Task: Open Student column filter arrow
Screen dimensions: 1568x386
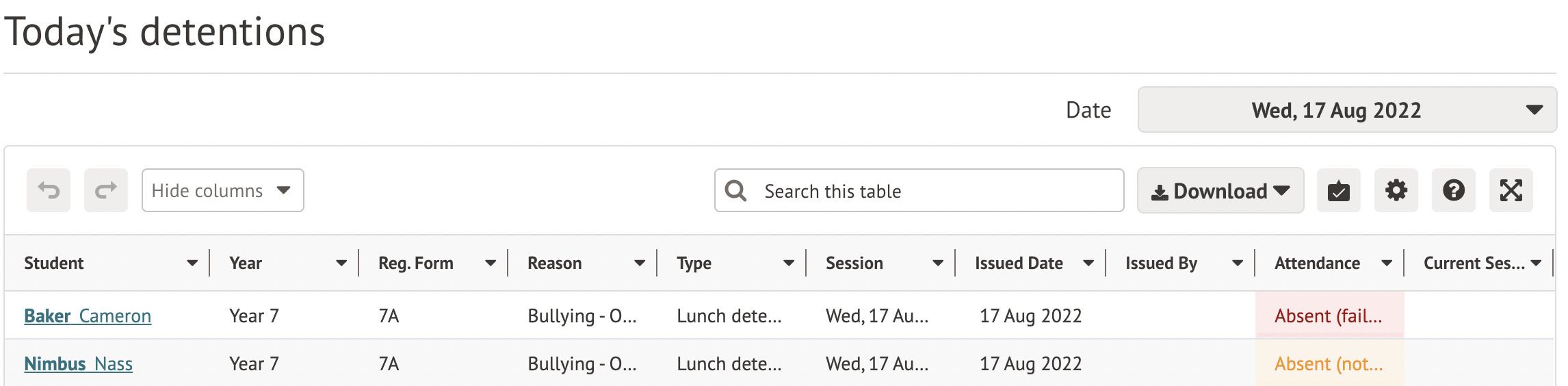Action: [192, 263]
